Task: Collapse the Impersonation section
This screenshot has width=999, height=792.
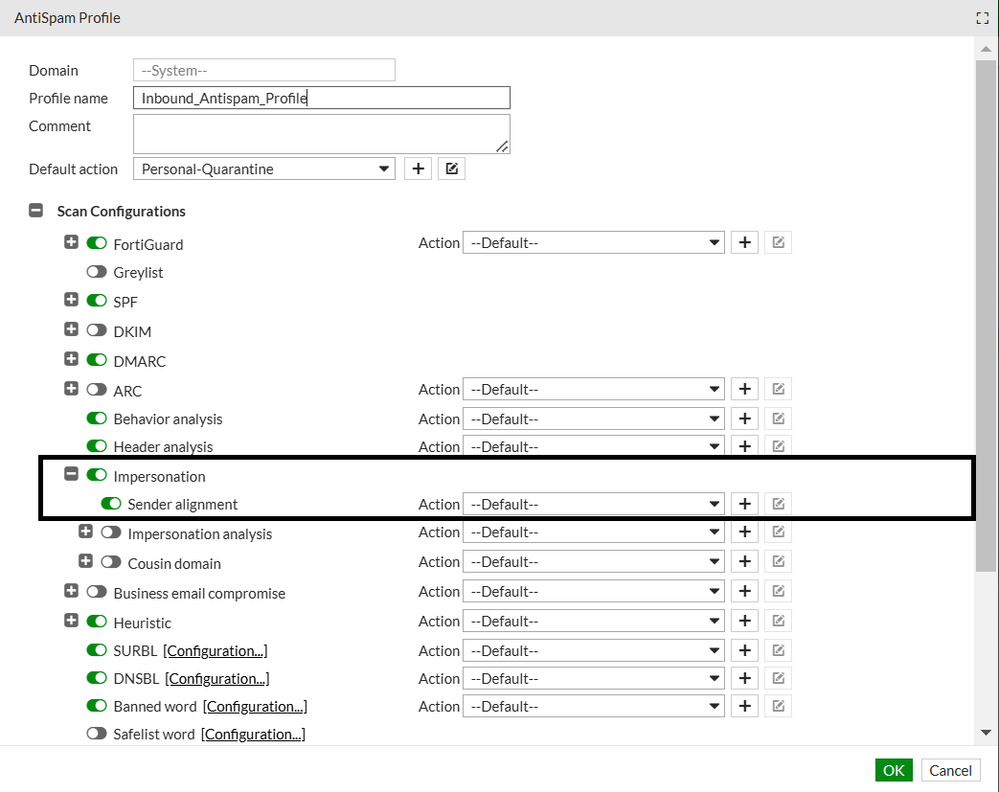Action: click(71, 474)
